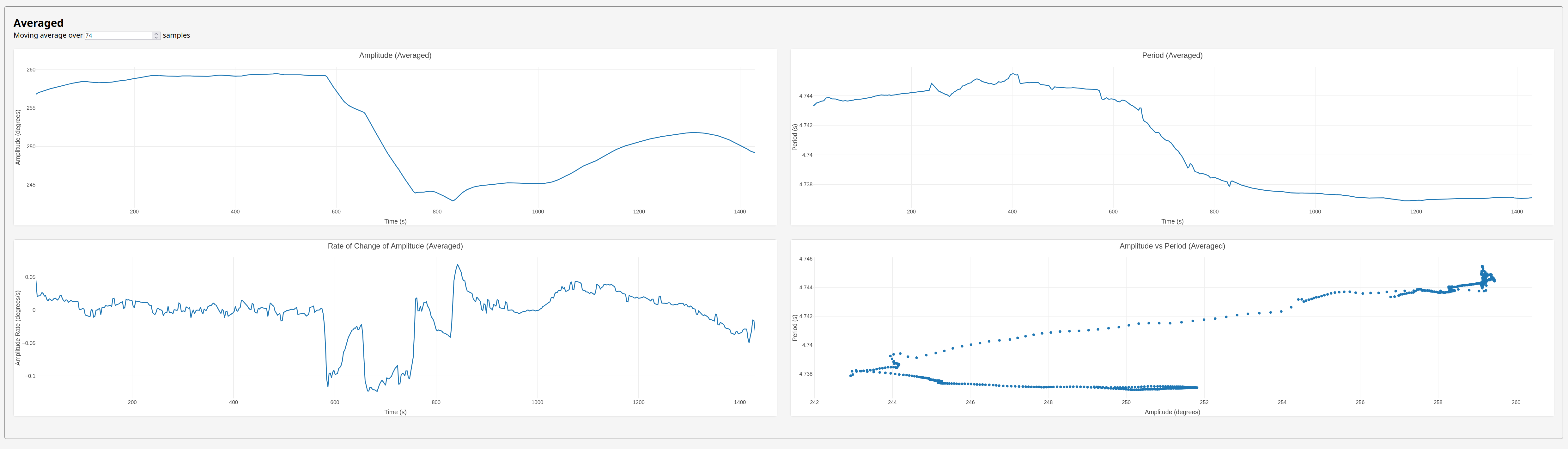Screen dimensions: 1568x449
Task: Click the −0.1 tick on Rate of Change chart
Action: click(x=30, y=376)
